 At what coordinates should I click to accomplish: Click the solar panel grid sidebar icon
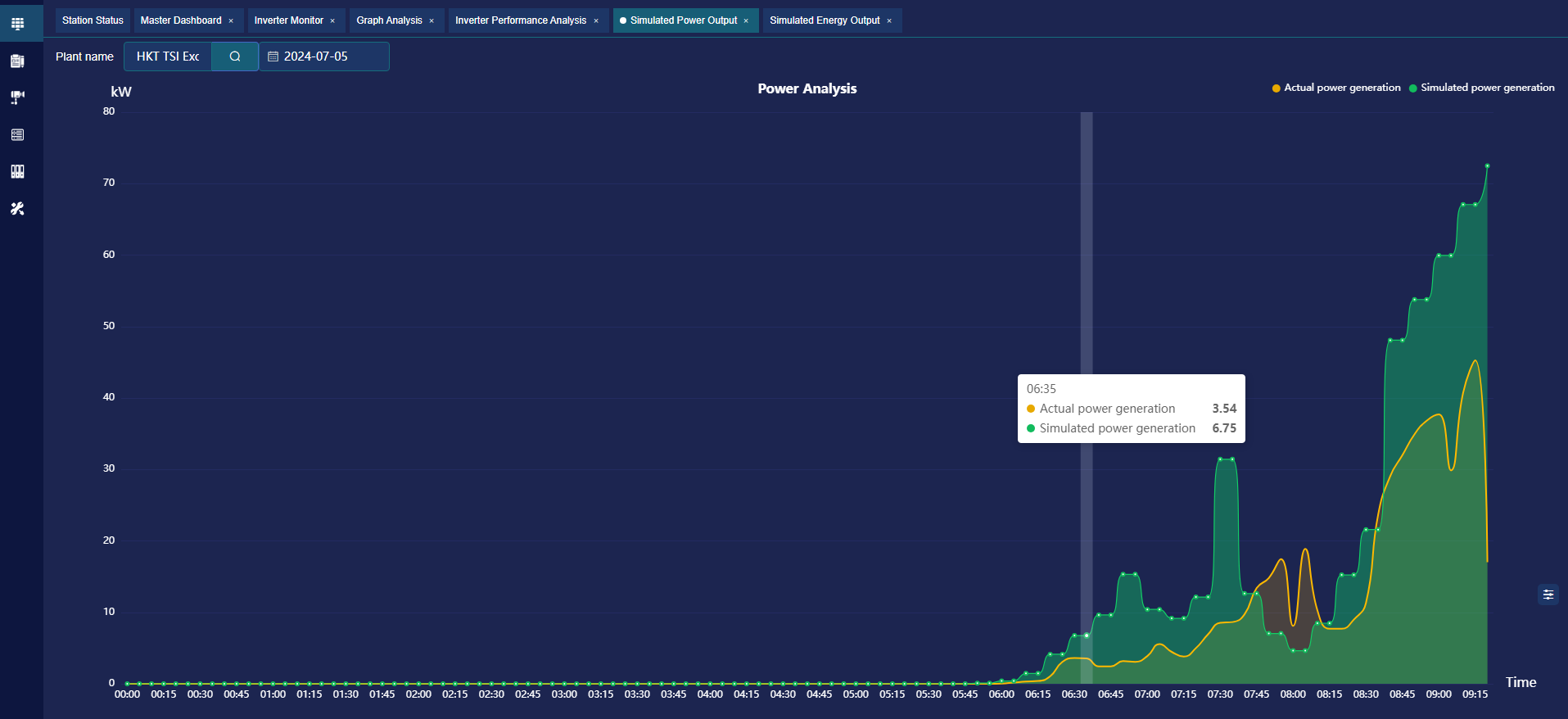(x=17, y=23)
